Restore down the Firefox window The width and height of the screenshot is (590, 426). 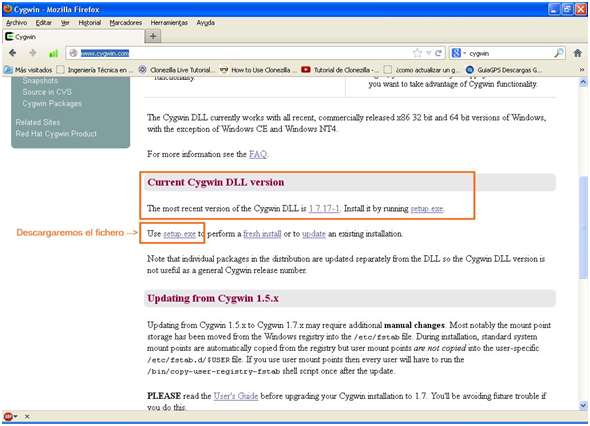[x=567, y=9]
